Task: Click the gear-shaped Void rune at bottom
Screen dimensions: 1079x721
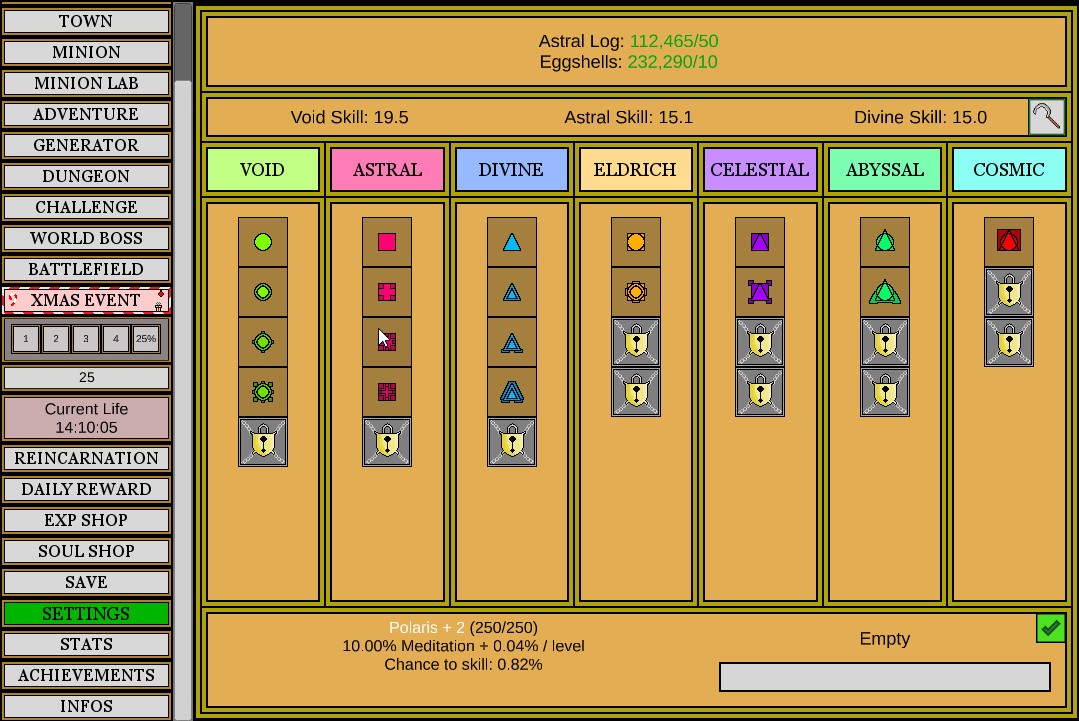Action: pos(262,391)
